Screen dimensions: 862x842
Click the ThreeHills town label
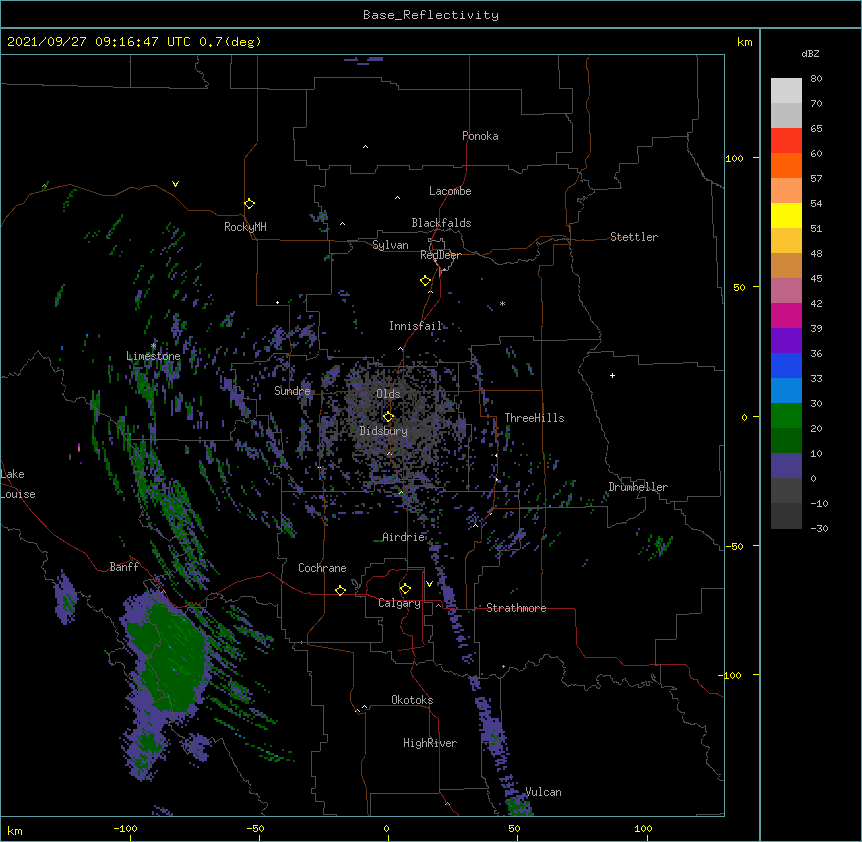[534, 418]
